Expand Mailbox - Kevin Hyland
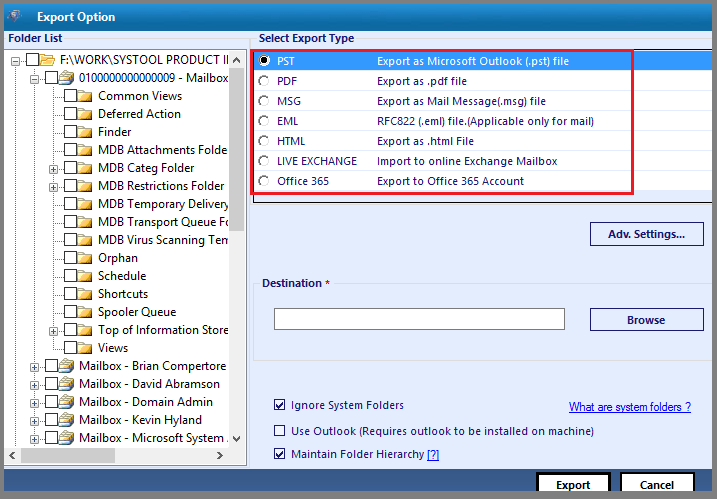The image size is (717, 499). 34,421
